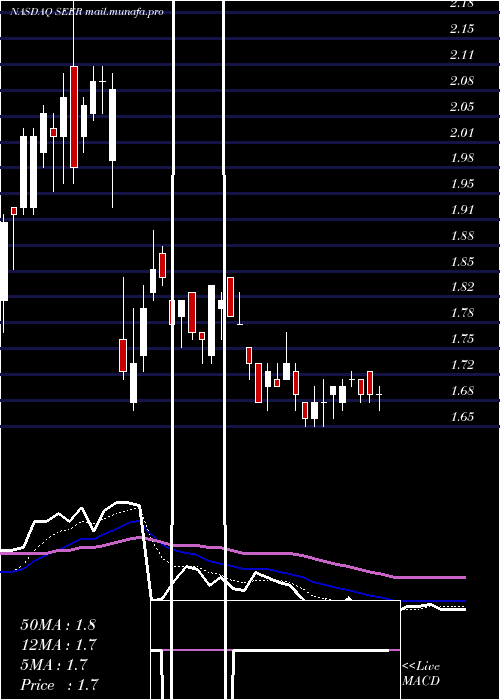Click the 1.65 price label
Image resolution: width=500 pixels, height=700 pixels.
(x=462, y=417)
